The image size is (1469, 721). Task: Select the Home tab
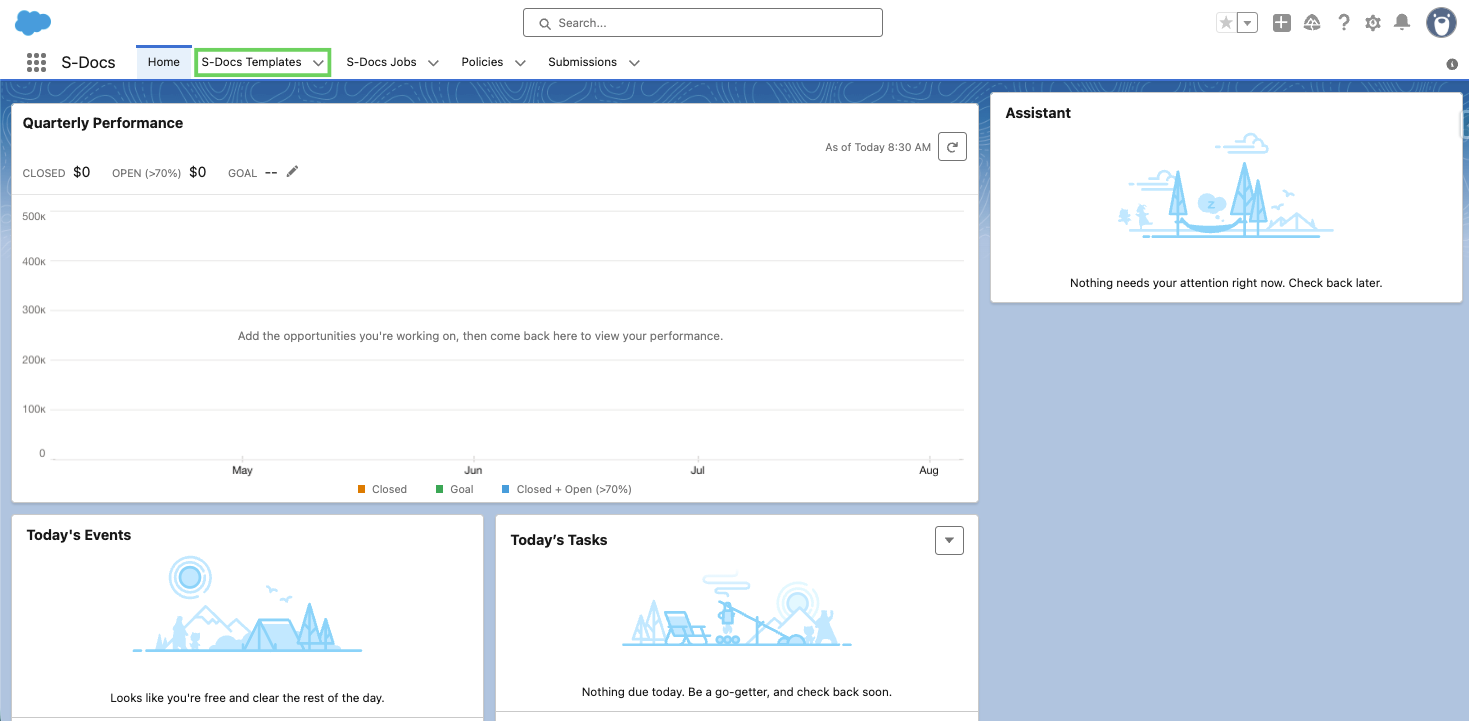tap(164, 62)
